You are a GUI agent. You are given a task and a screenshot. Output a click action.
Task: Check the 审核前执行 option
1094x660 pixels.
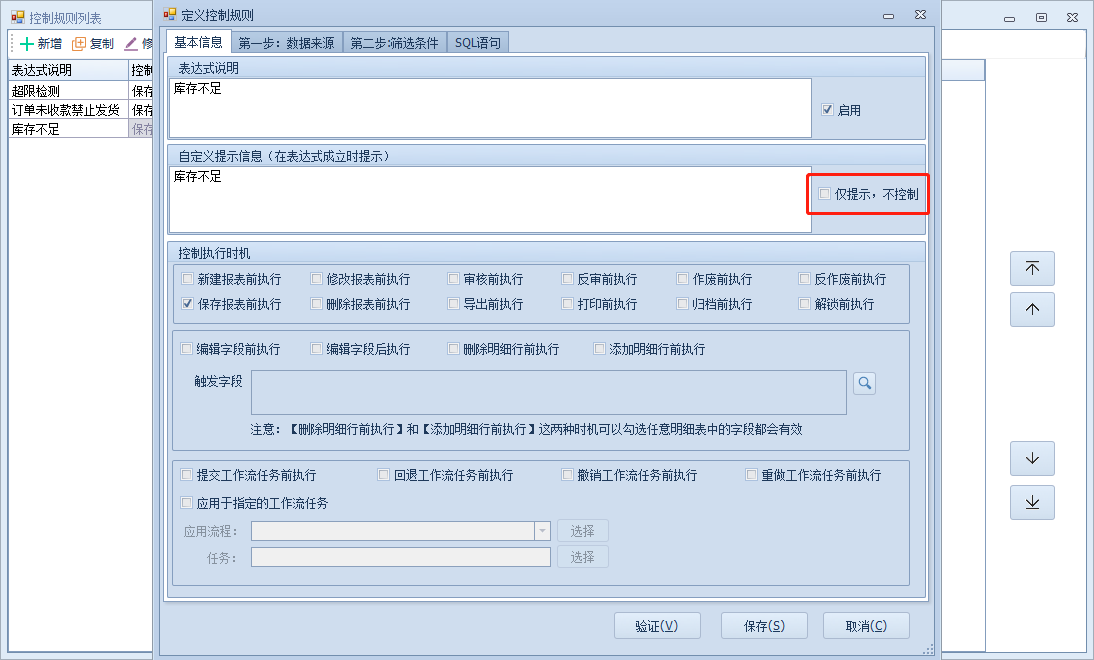(454, 279)
